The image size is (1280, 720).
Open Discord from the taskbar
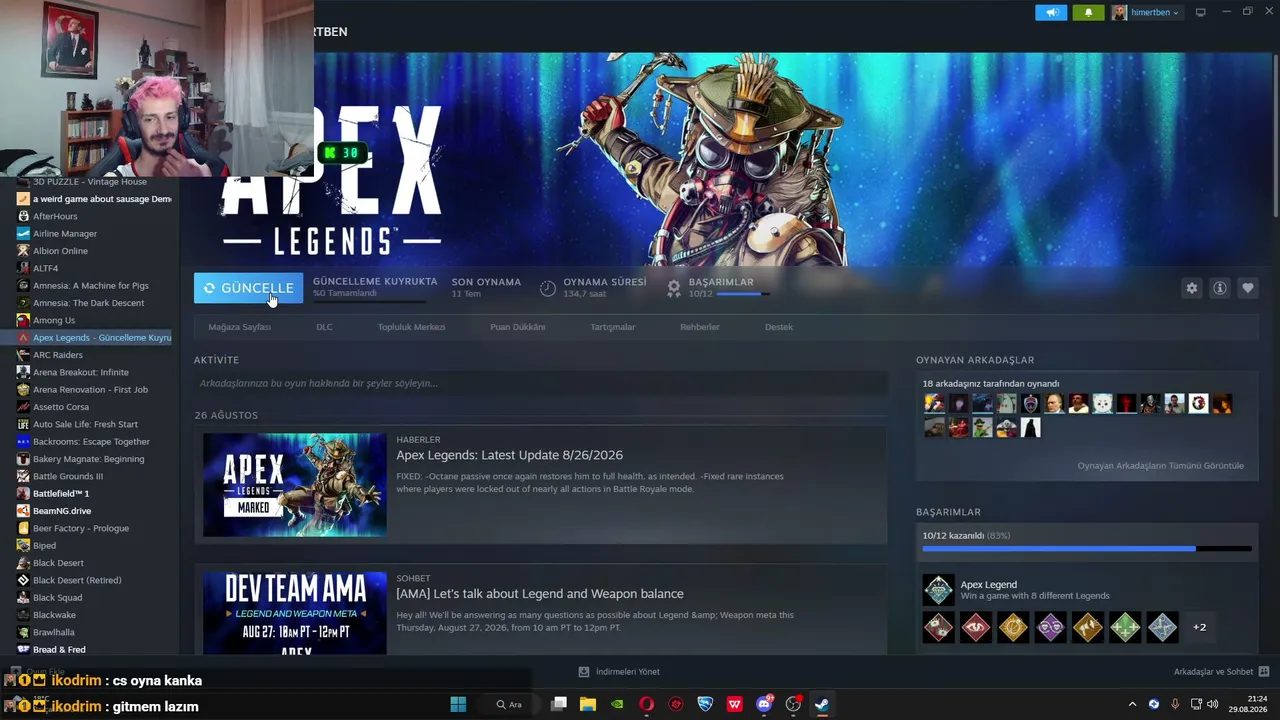(764, 704)
